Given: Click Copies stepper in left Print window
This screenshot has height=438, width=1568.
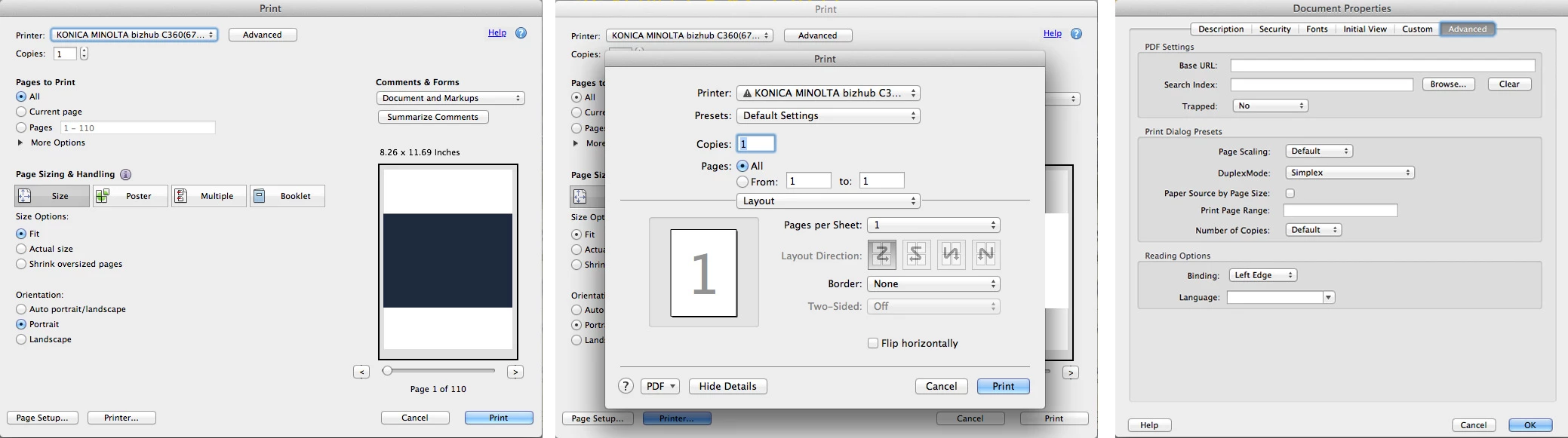Looking at the screenshot, I should coord(84,54).
